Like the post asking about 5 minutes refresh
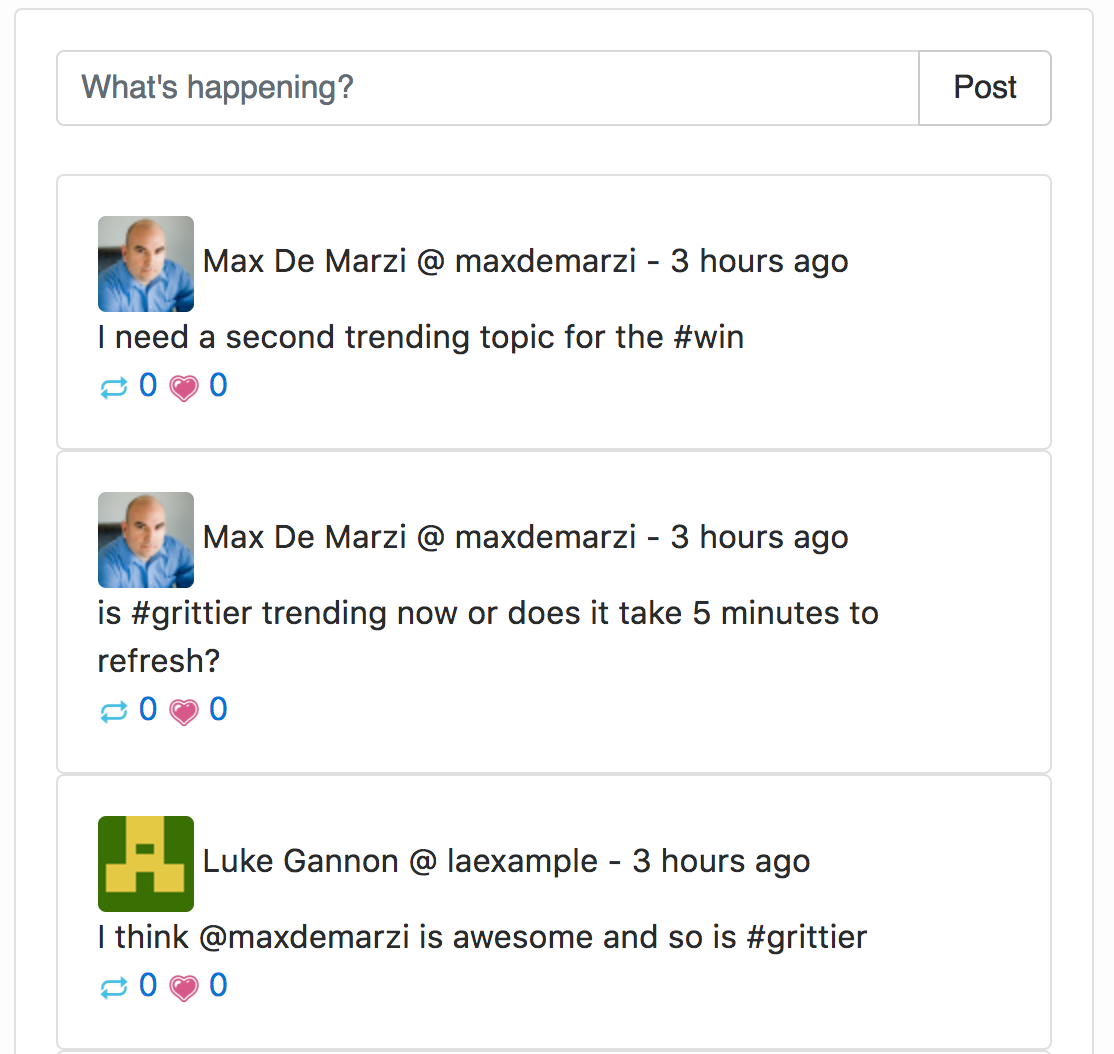This screenshot has width=1114, height=1054. 184,712
